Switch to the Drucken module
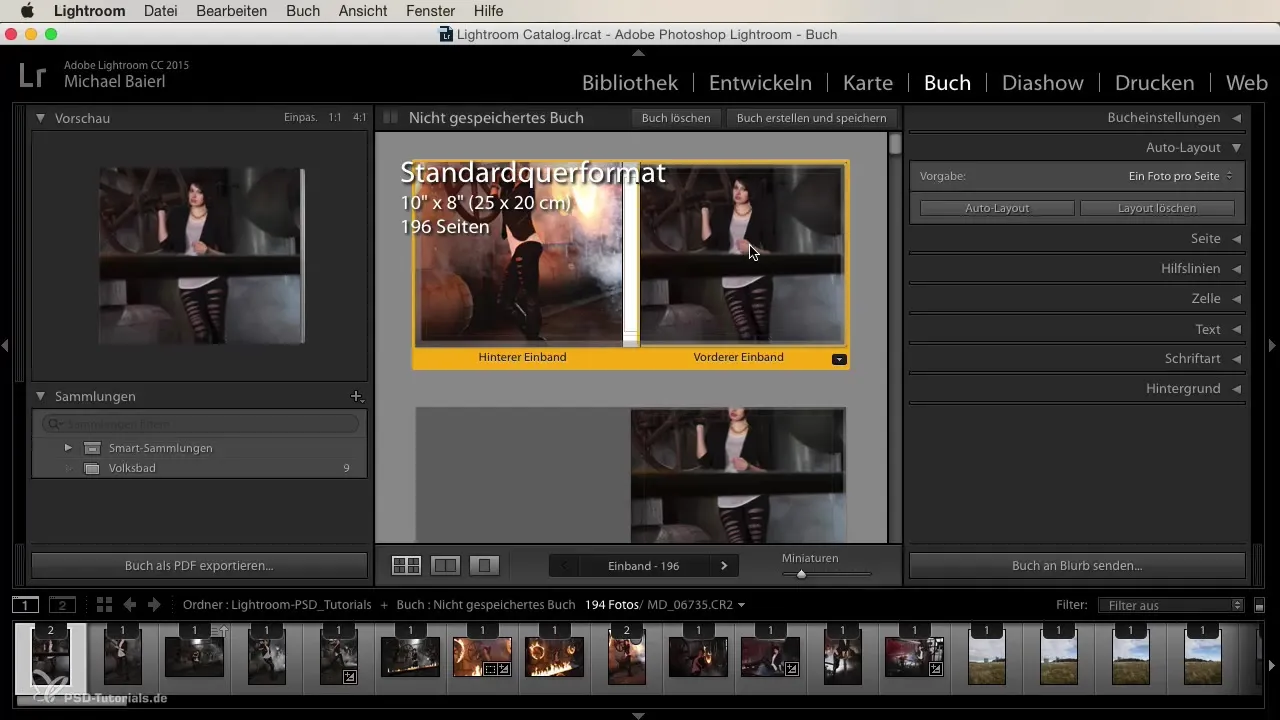This screenshot has height=720, width=1280. 1154,83
